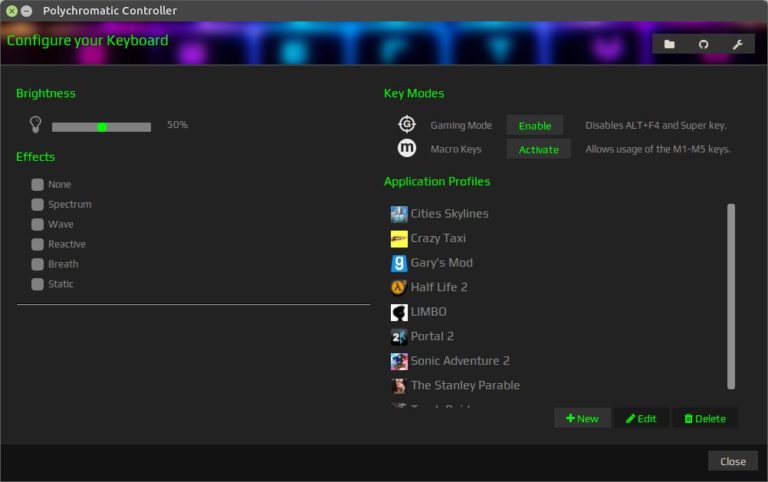Viewport: 768px width, 482px height.
Task: Click the Configure your Keyboard title
Action: point(87,40)
